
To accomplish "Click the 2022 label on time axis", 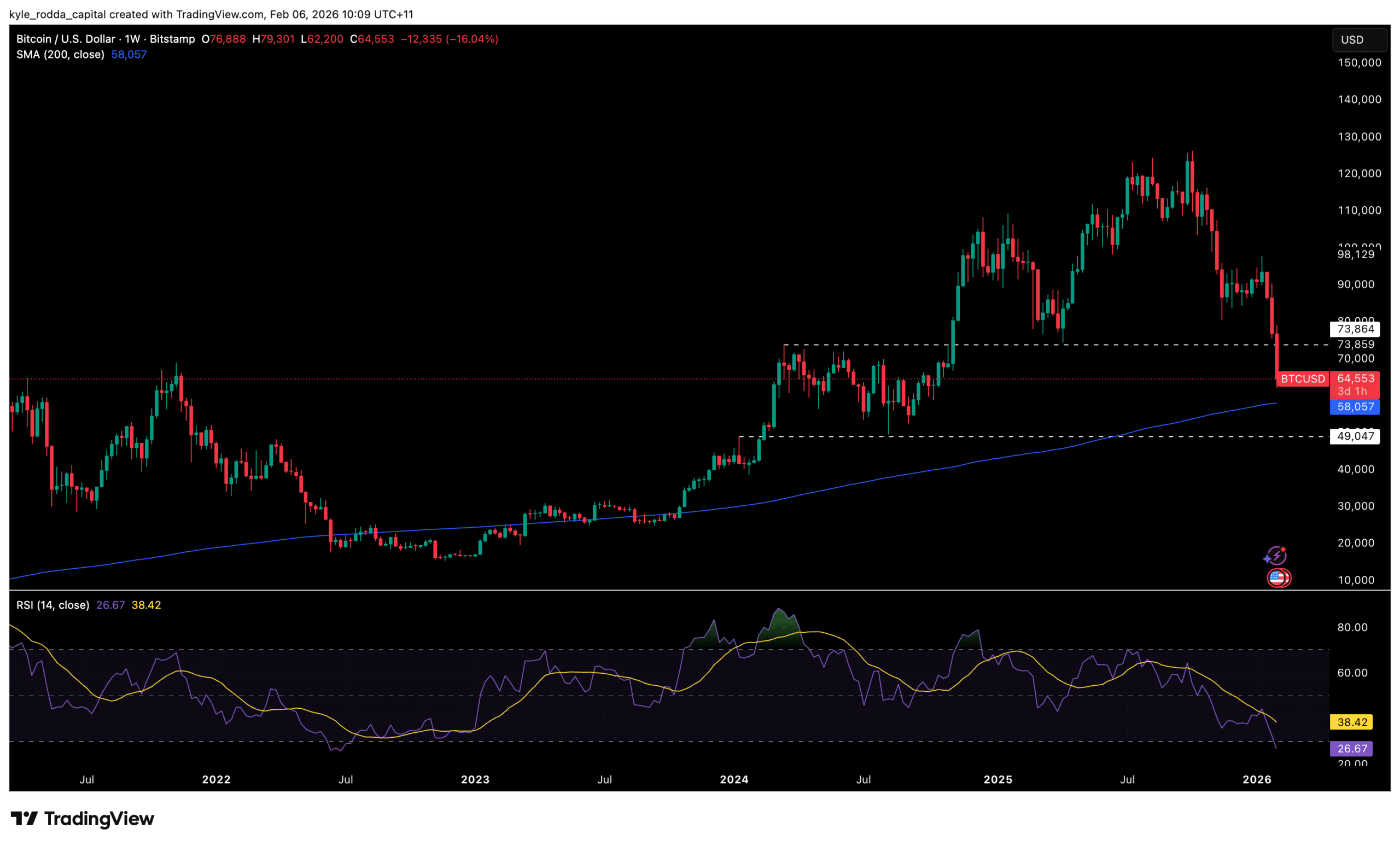I will tap(216, 779).
